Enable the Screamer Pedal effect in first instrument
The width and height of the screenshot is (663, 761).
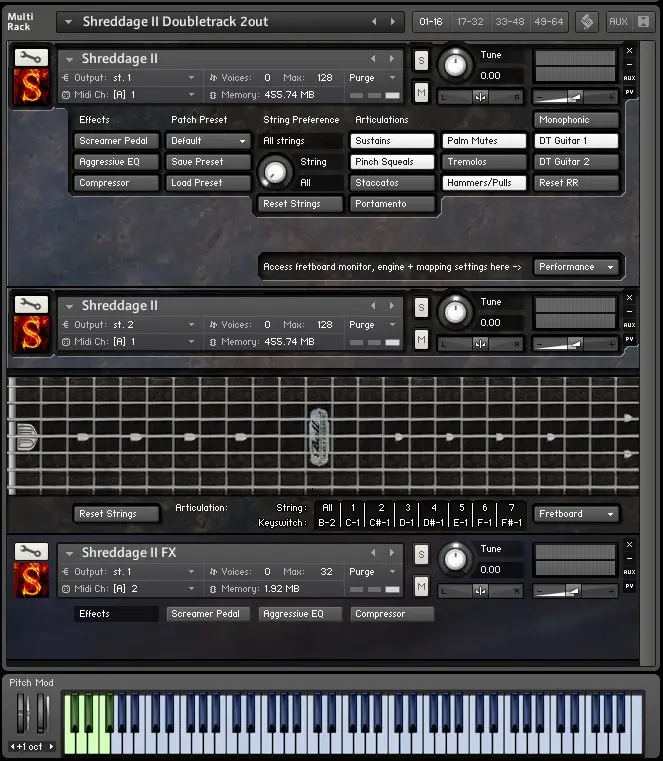coord(116,141)
